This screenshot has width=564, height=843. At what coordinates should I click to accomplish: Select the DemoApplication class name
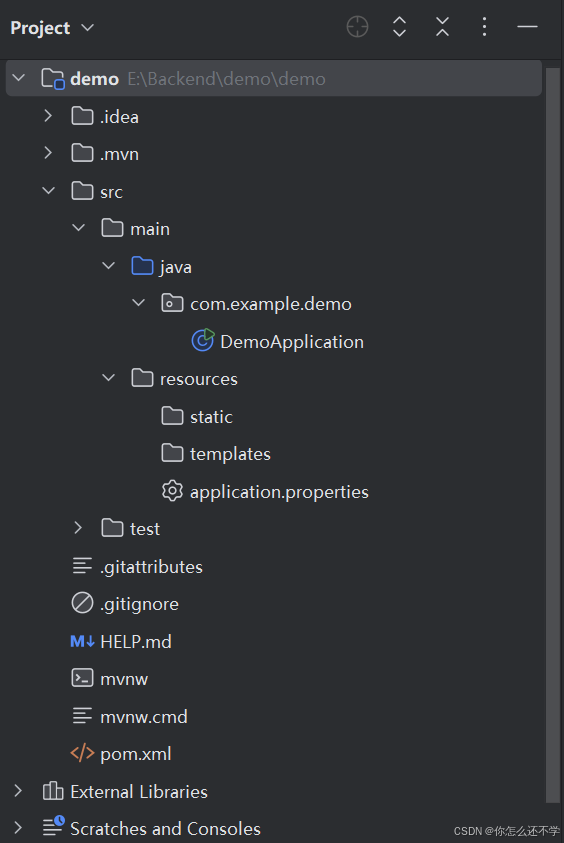pyautogui.click(x=292, y=342)
